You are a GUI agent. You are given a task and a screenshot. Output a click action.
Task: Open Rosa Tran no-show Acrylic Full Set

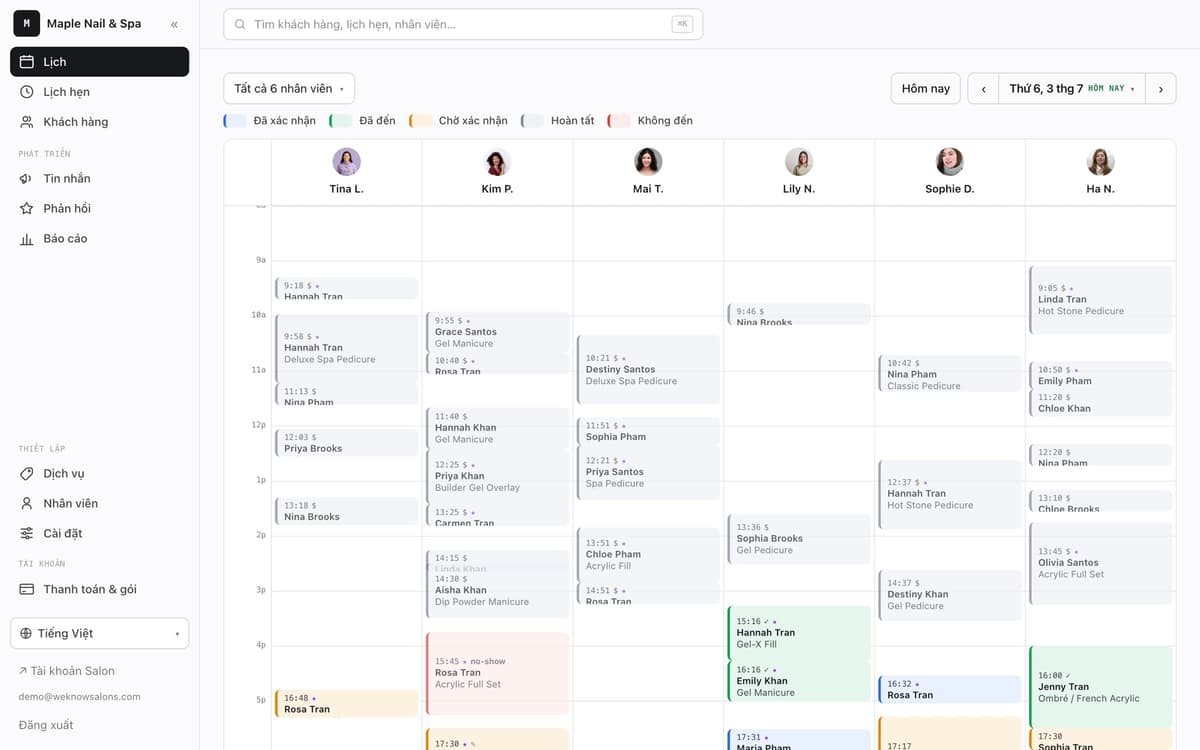[497, 673]
